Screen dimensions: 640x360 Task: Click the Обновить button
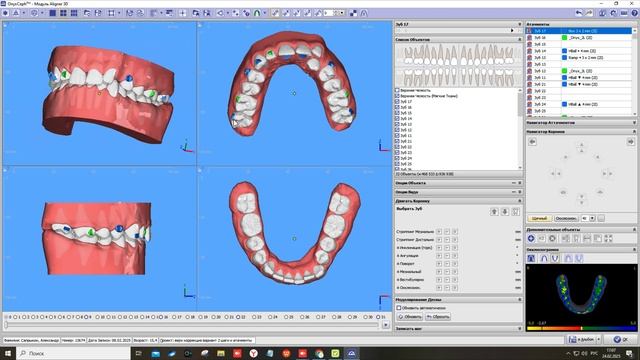pos(410,317)
